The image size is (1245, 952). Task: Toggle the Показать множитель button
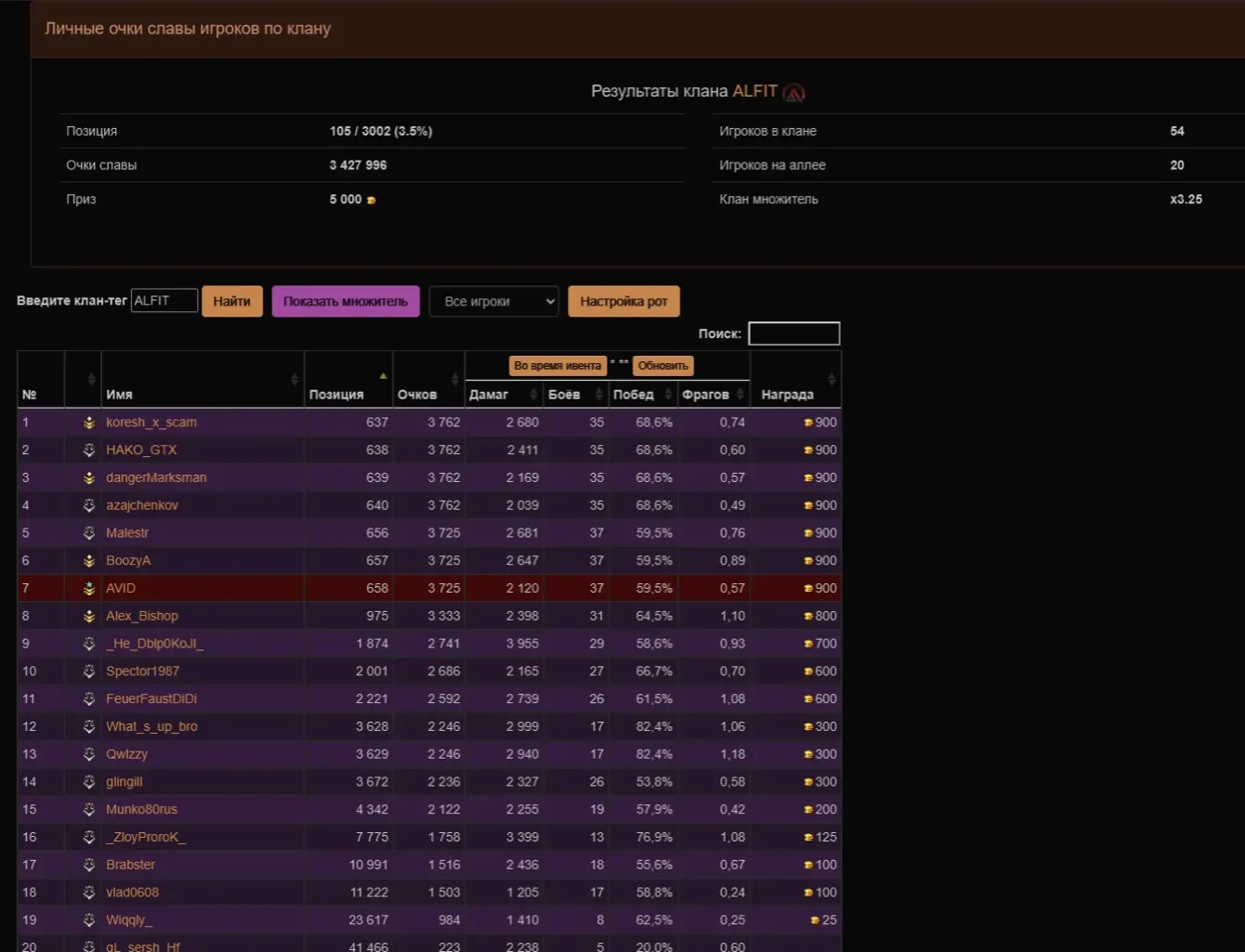346,301
